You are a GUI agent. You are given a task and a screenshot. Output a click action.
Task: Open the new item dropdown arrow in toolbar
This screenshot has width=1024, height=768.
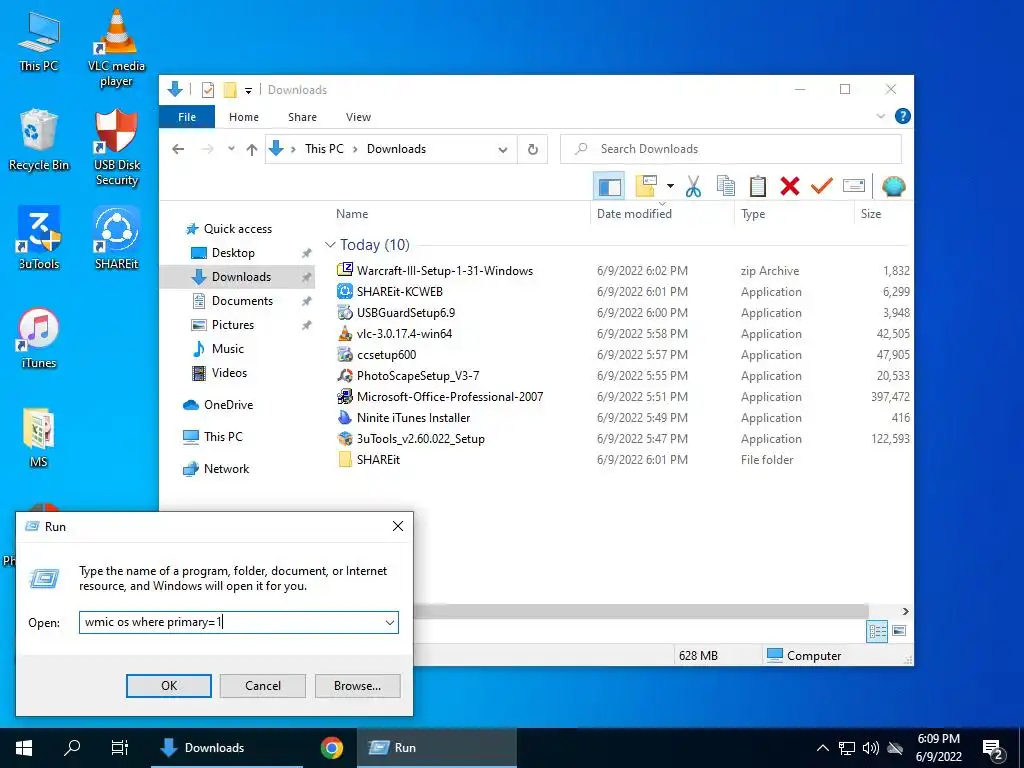click(x=670, y=187)
